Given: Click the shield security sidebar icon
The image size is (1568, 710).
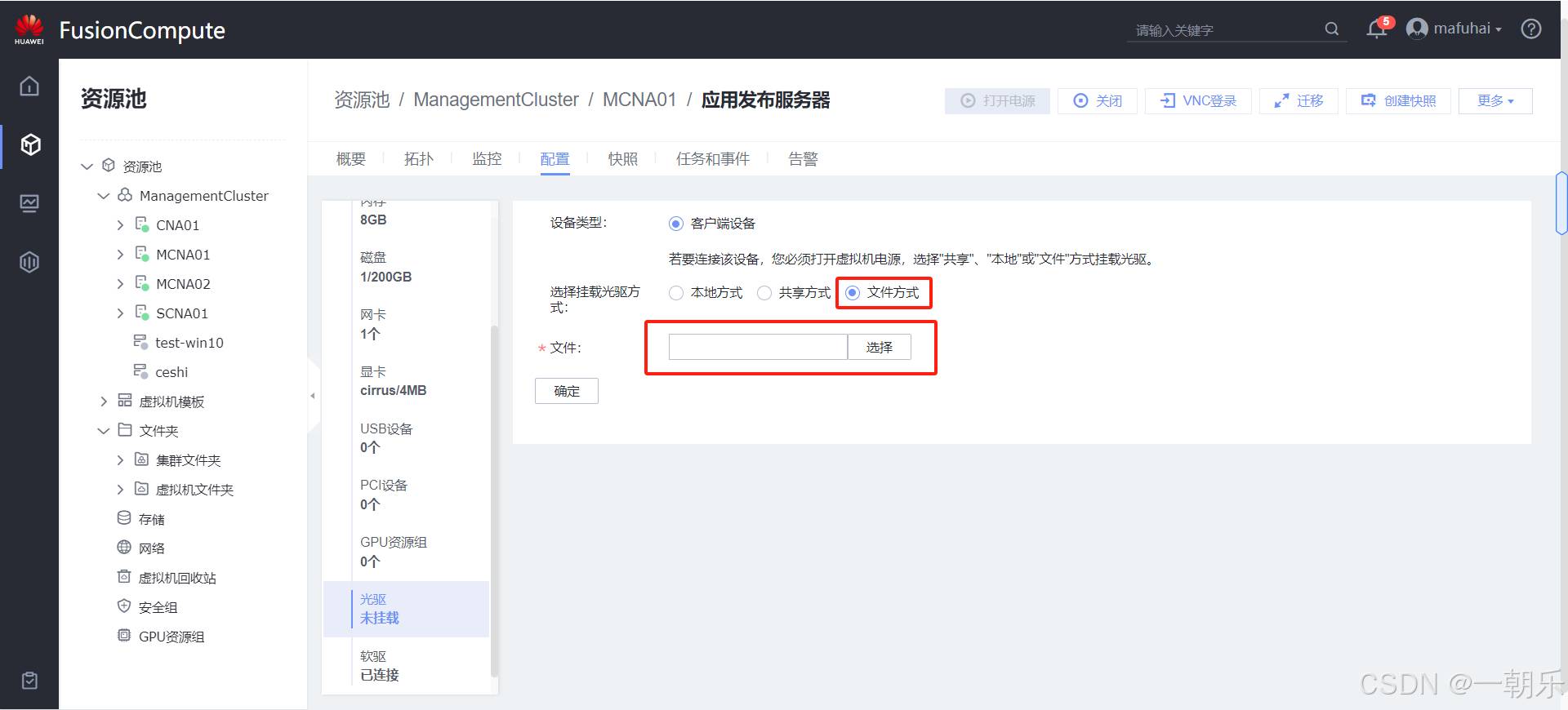Looking at the screenshot, I should [x=29, y=262].
